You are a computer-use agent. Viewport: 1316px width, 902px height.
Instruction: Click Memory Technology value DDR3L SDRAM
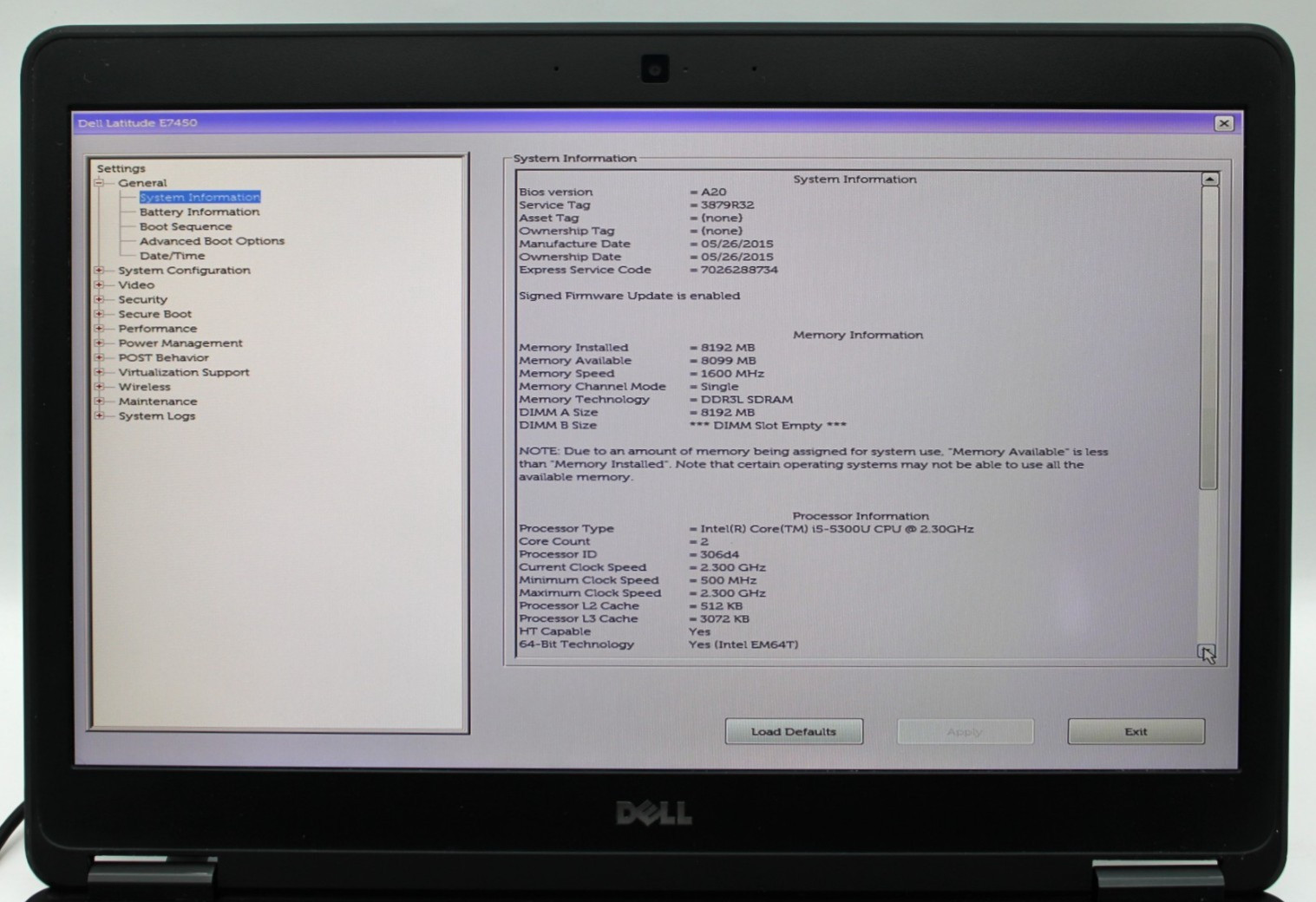pyautogui.click(x=746, y=400)
